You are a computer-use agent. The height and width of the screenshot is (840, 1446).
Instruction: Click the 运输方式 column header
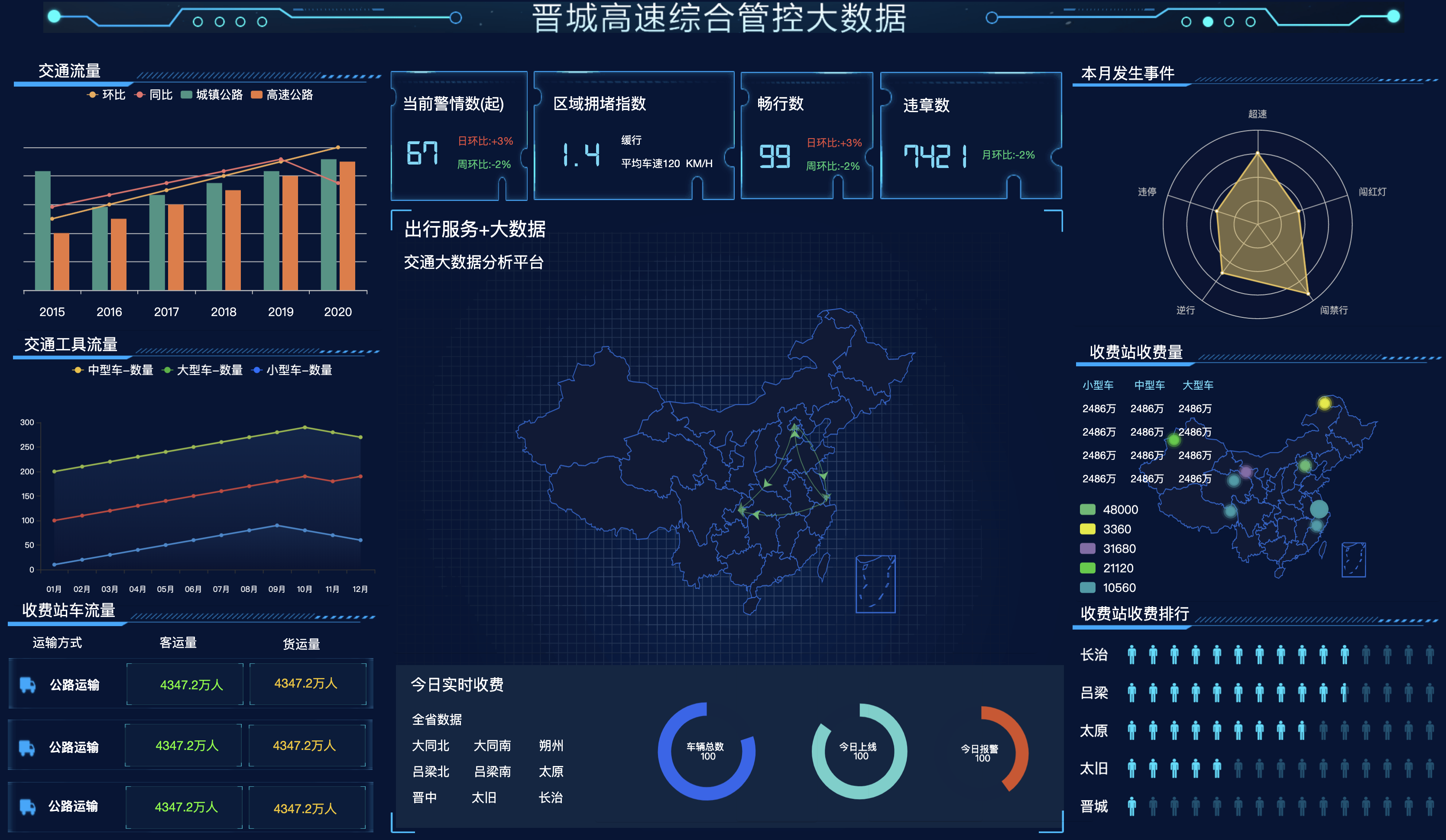pos(57,643)
